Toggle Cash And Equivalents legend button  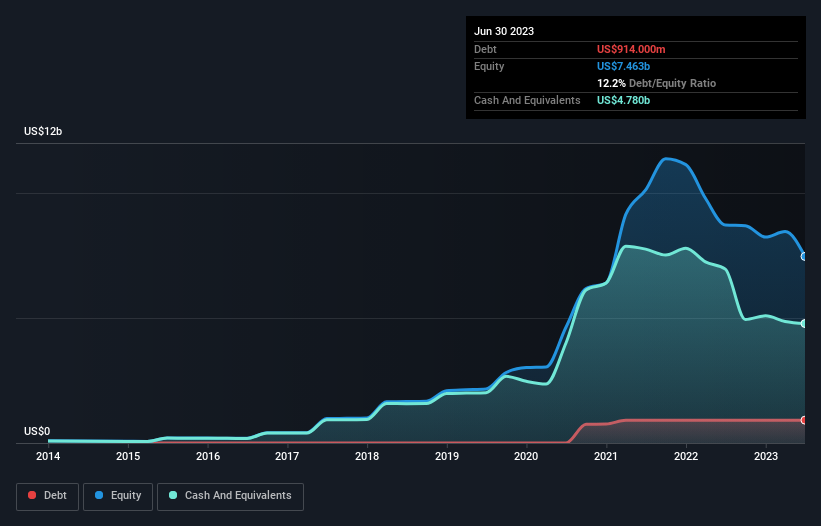[x=230, y=496]
